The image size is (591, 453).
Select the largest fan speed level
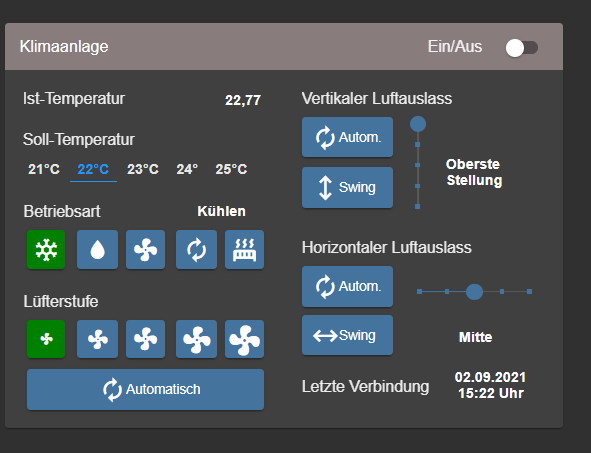[244, 339]
